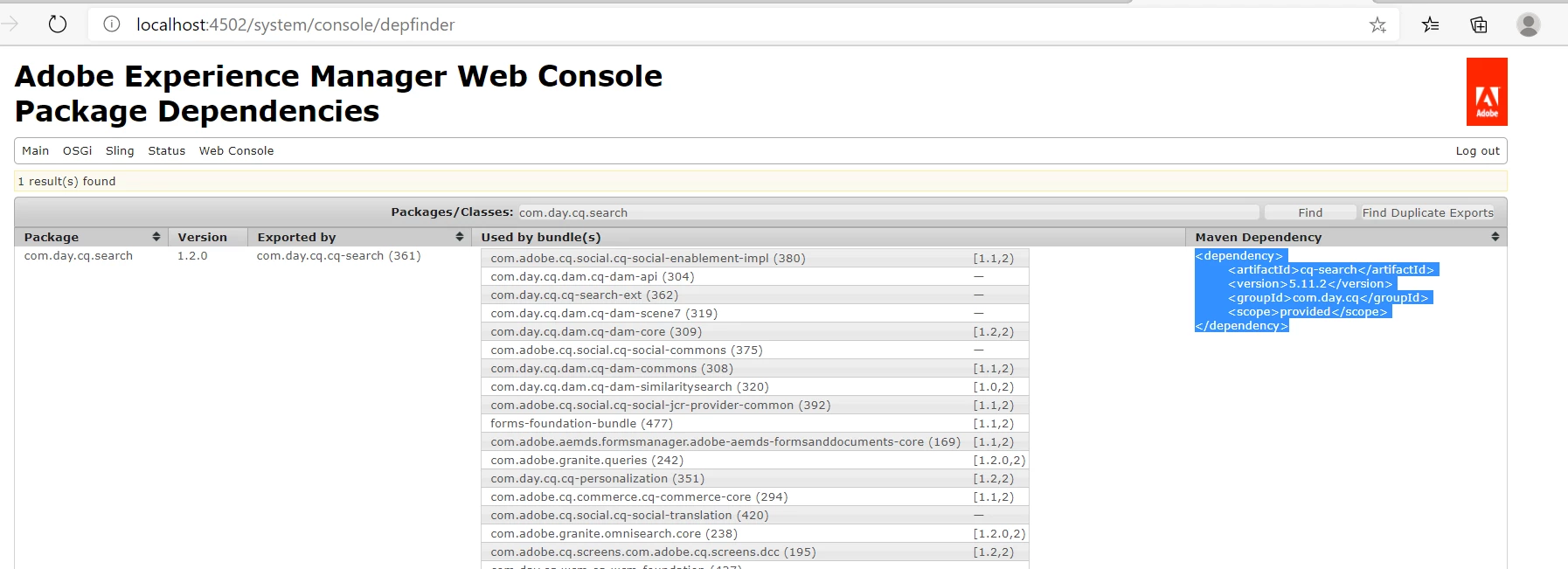
Task: Click the browser address bar URL
Action: point(295,24)
